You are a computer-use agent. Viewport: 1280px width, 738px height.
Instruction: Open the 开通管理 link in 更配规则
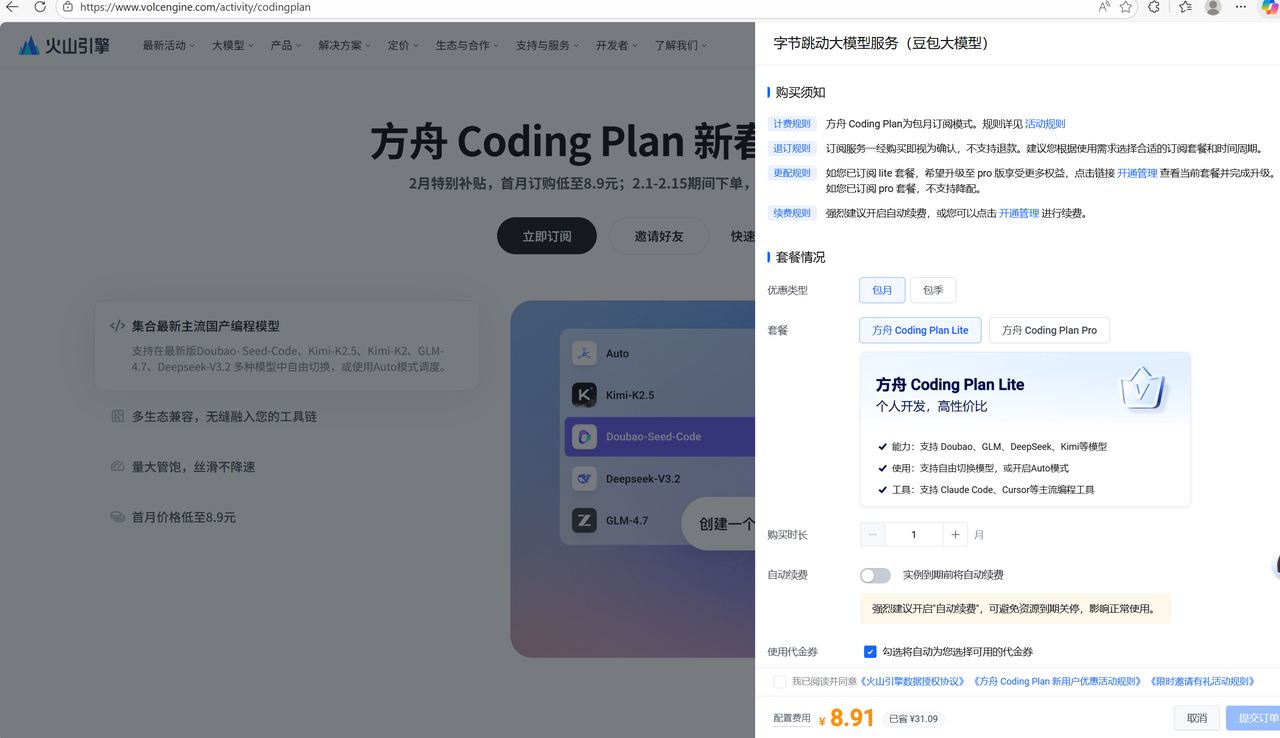click(x=1137, y=173)
